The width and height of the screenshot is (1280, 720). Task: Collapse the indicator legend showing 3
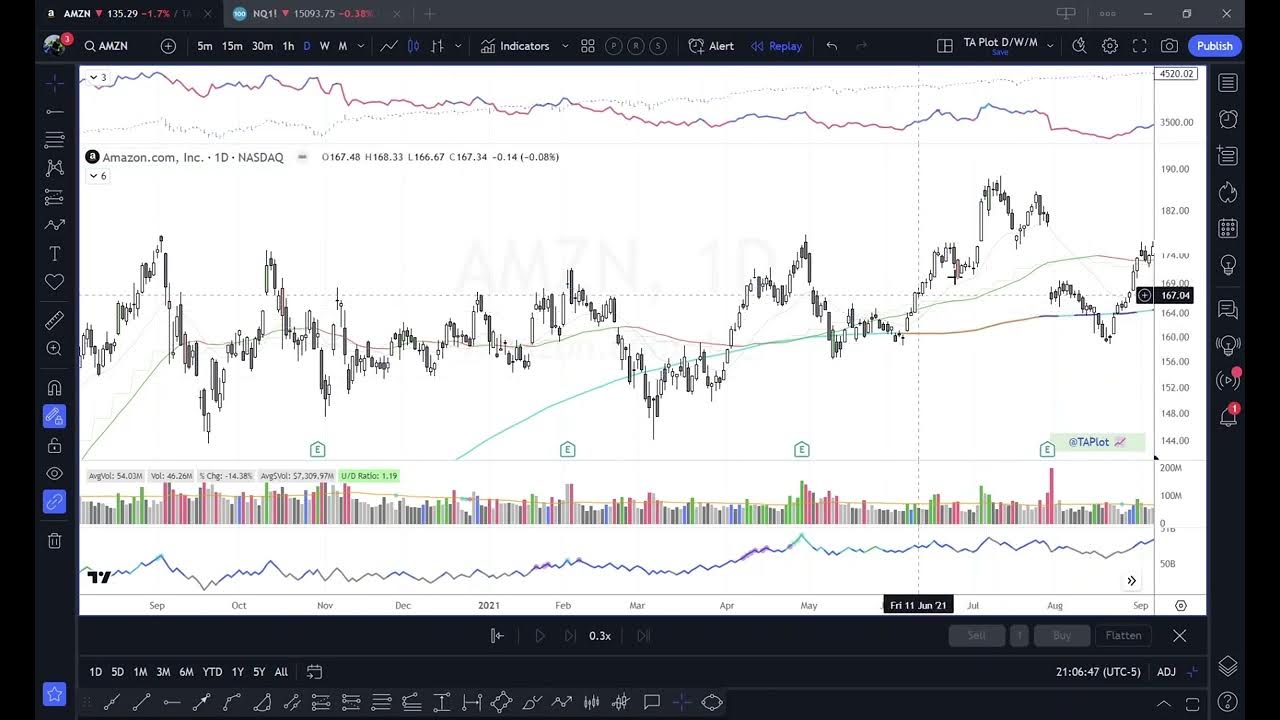click(99, 77)
